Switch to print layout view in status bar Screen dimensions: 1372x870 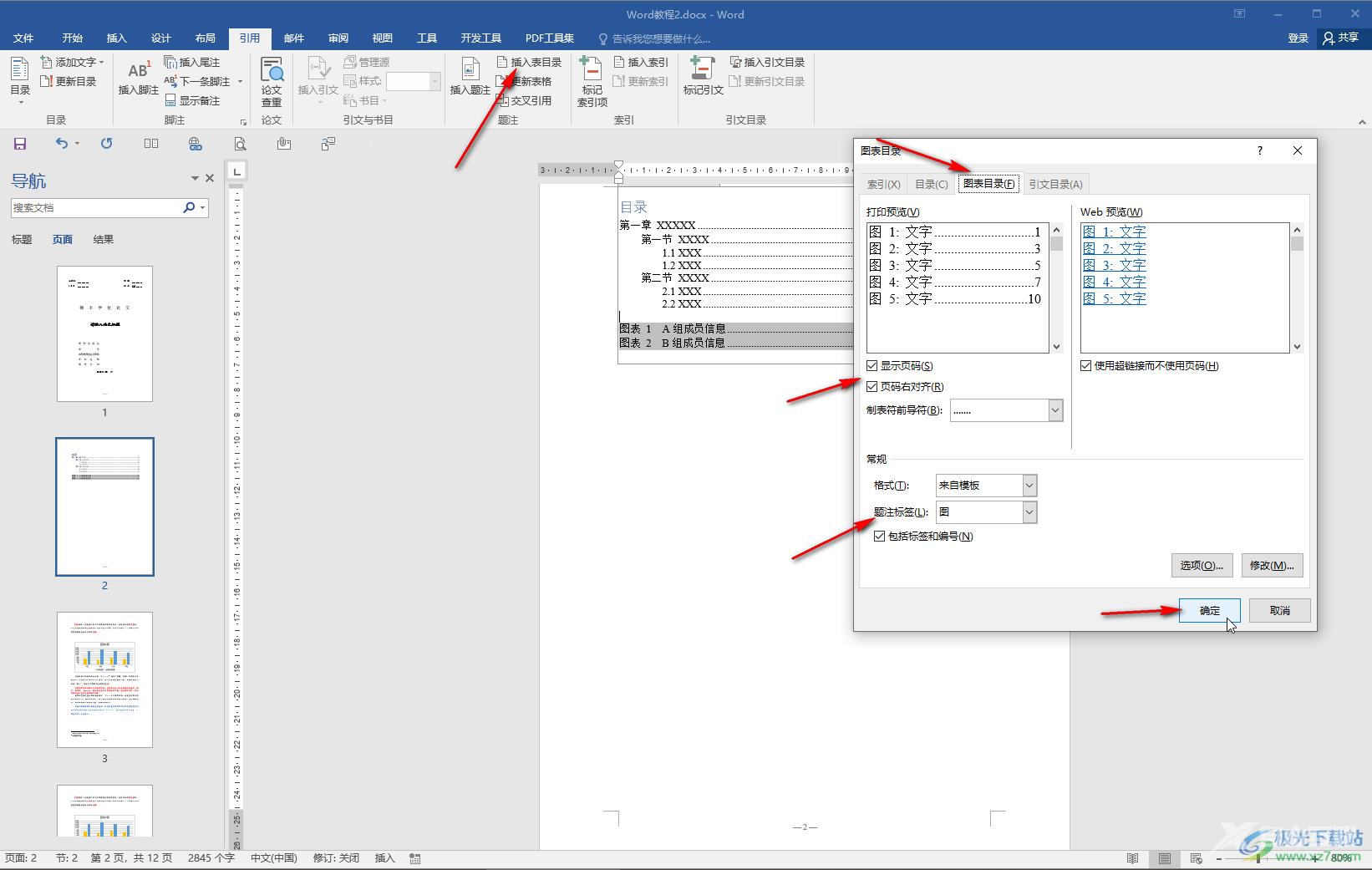pyautogui.click(x=1164, y=858)
